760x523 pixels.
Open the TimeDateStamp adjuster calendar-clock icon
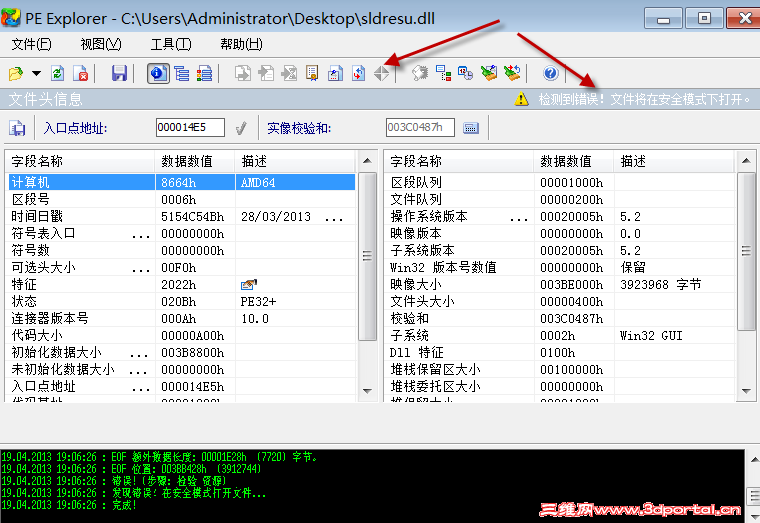click(466, 74)
